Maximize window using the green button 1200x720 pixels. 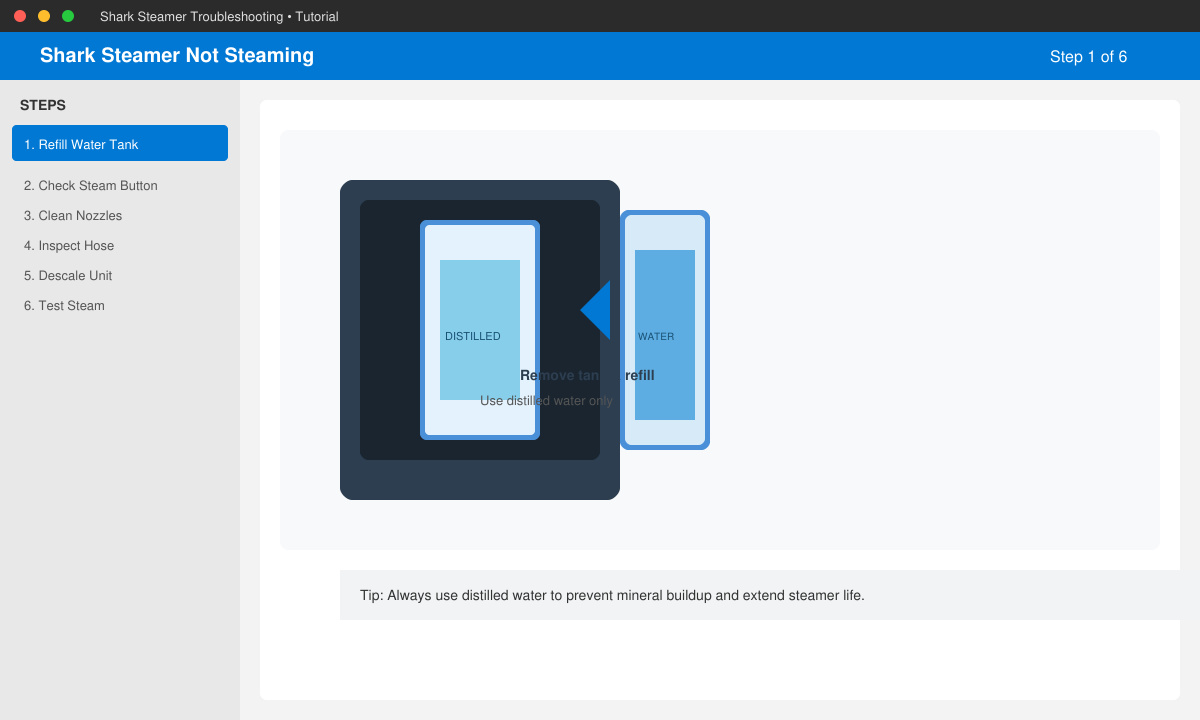(x=68, y=16)
